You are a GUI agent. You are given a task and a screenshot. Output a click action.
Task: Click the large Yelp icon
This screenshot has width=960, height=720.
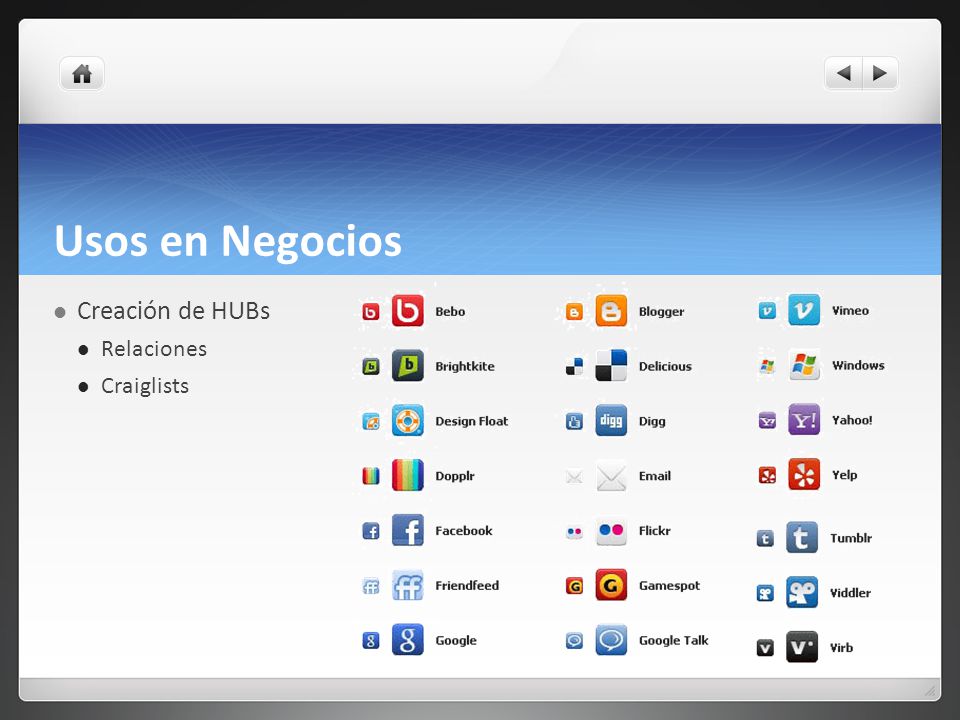(x=804, y=474)
